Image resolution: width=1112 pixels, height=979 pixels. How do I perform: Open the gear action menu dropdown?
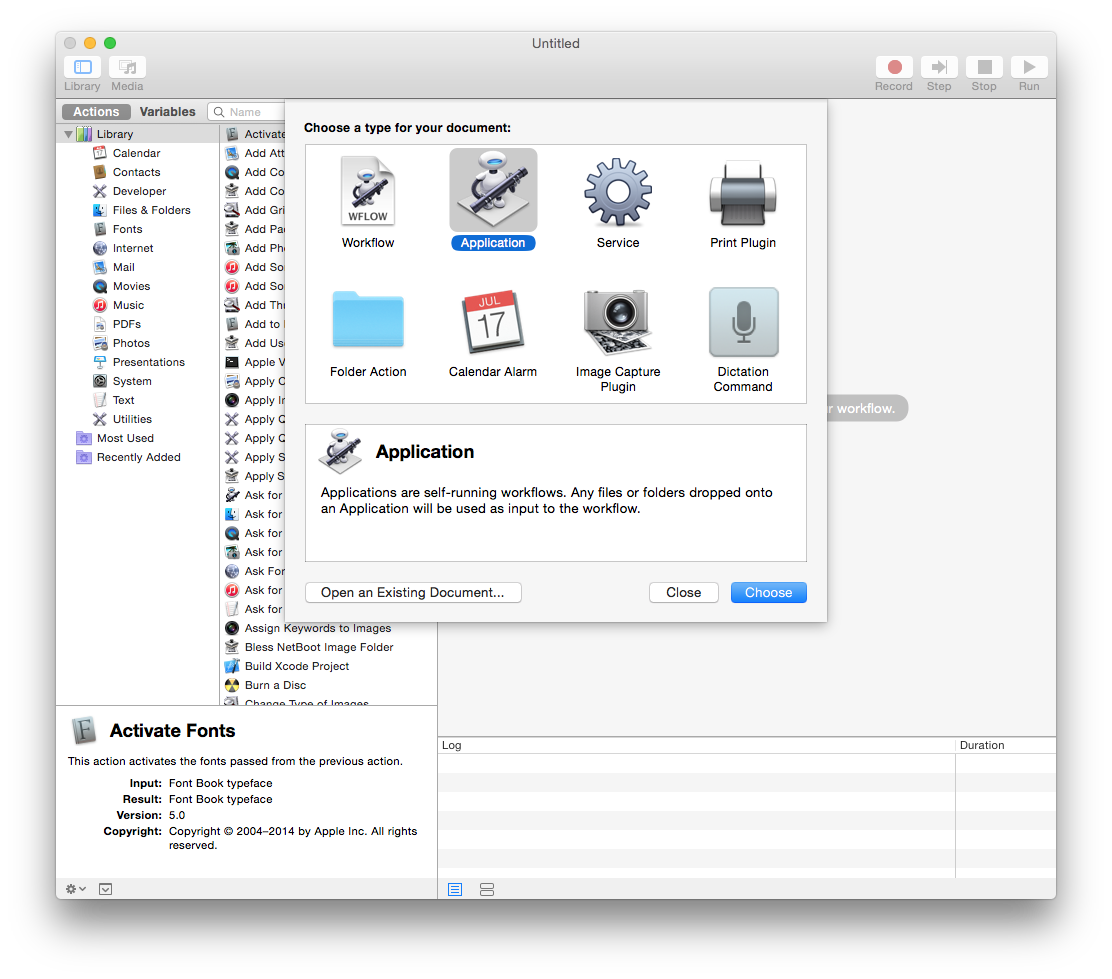click(x=75, y=889)
